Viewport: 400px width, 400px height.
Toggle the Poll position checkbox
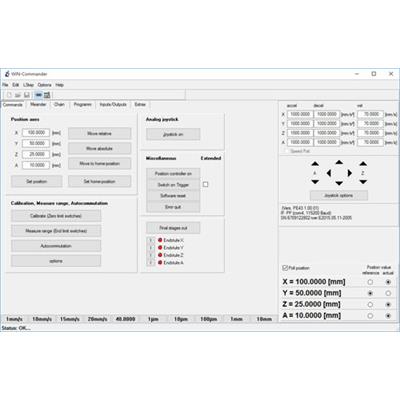[285, 268]
